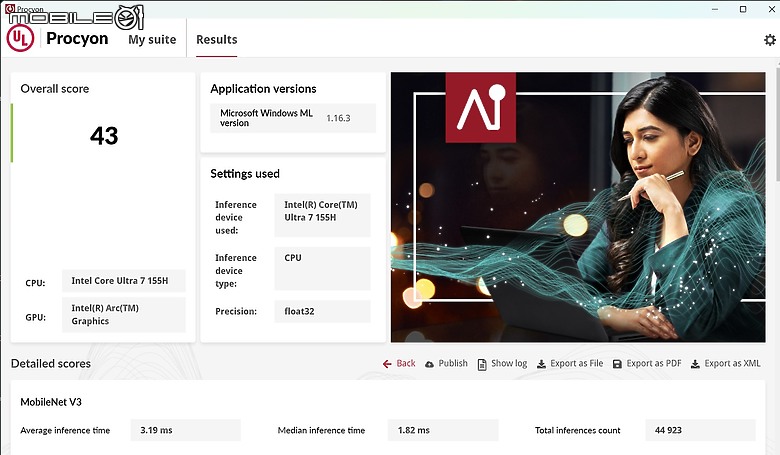Click the Detailed scores heading

pyautogui.click(x=51, y=364)
